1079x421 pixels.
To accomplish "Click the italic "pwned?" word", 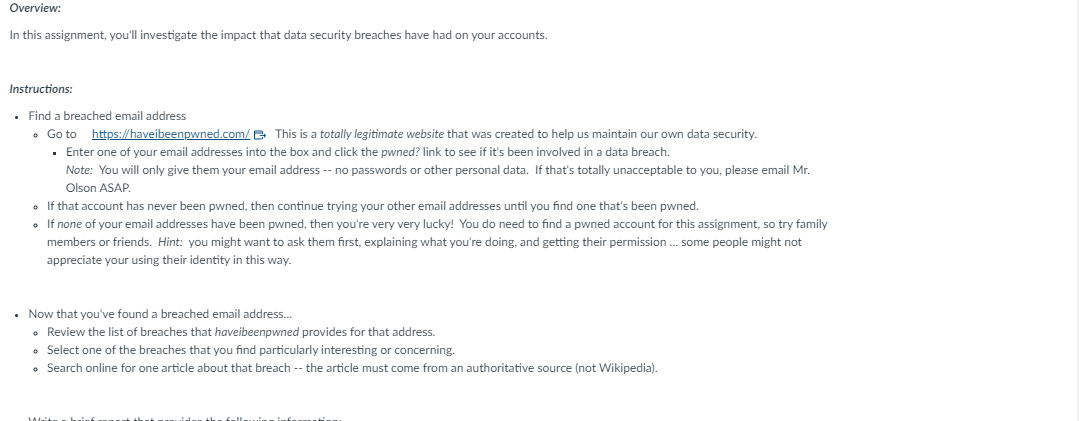I will [400, 152].
